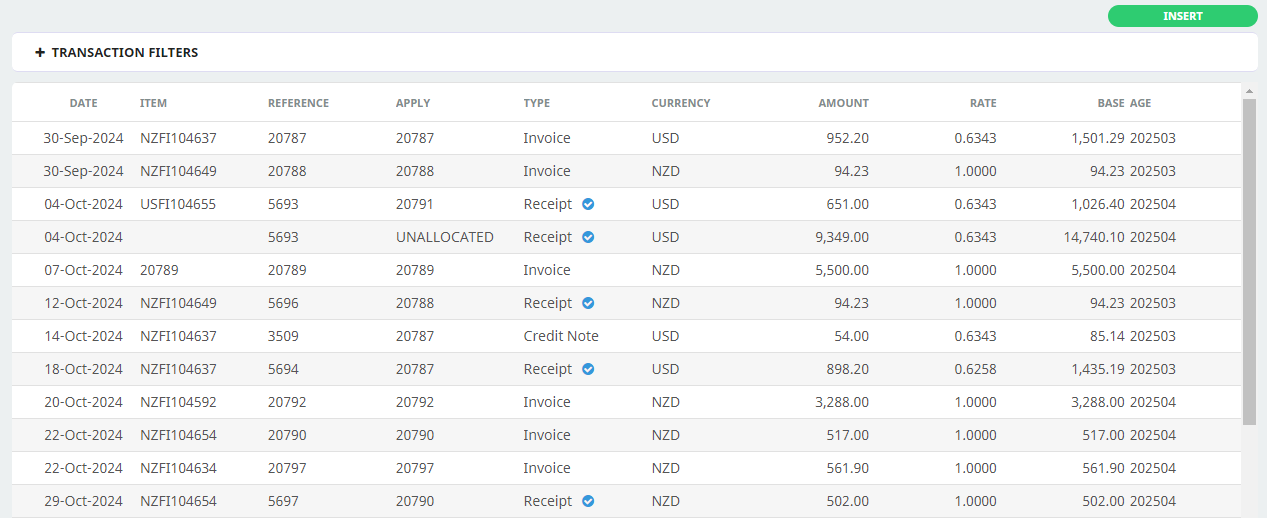Click plus icon beside Transaction Filters

[40, 52]
